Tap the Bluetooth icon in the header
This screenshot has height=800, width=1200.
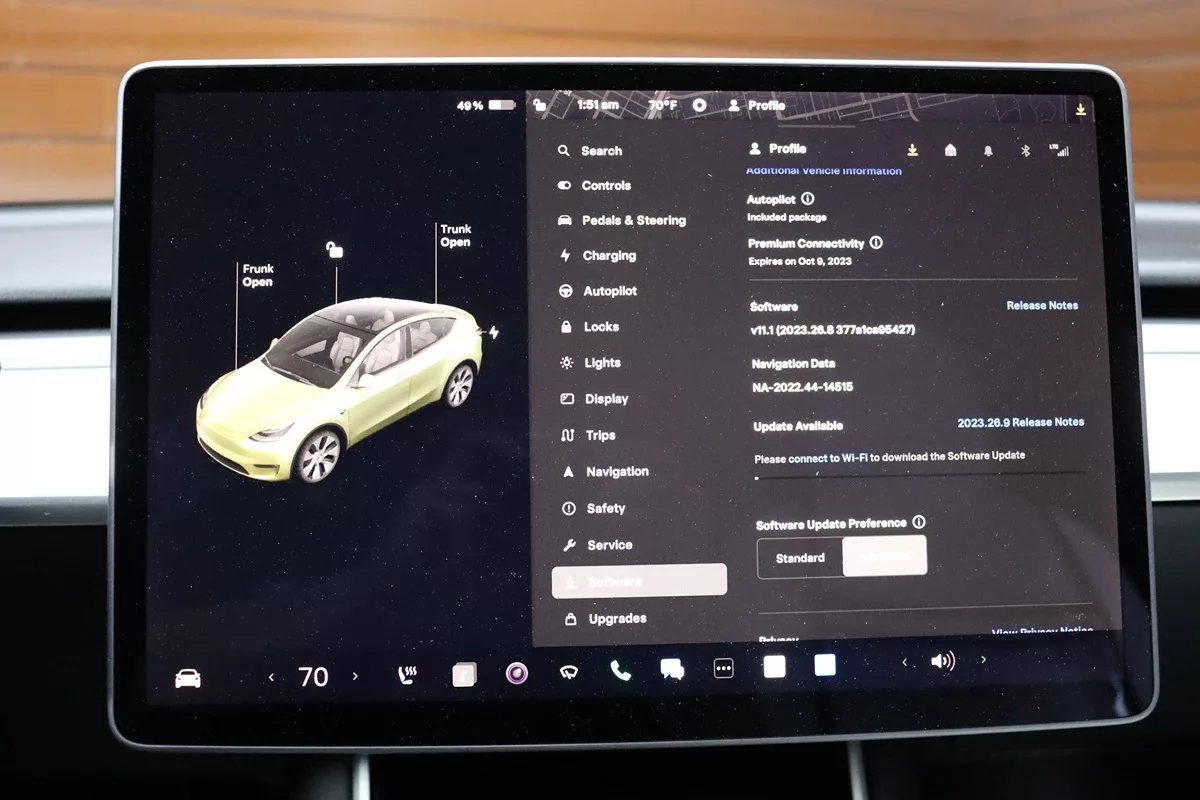[1024, 150]
